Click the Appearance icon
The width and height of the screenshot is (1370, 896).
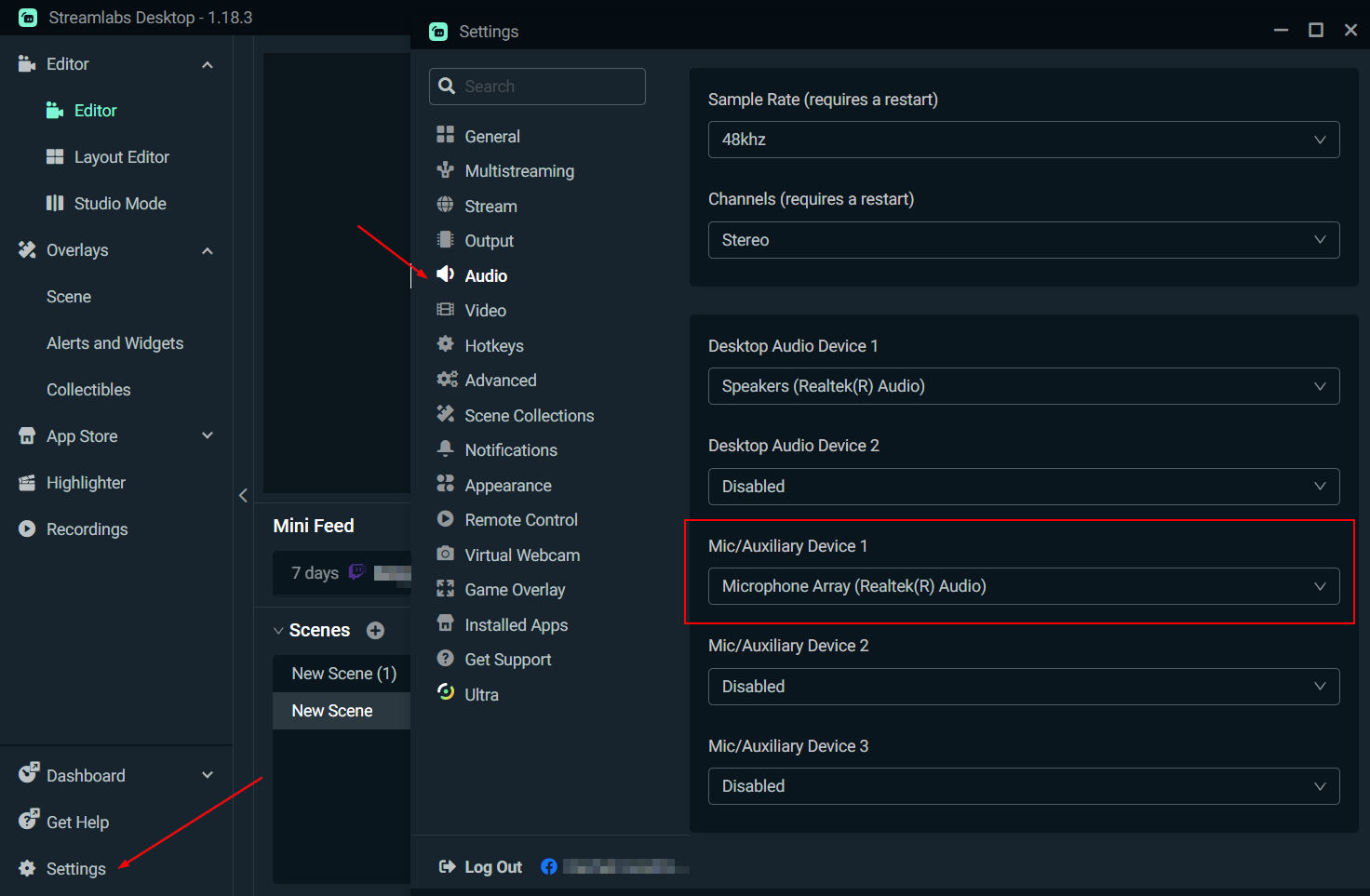(x=446, y=484)
